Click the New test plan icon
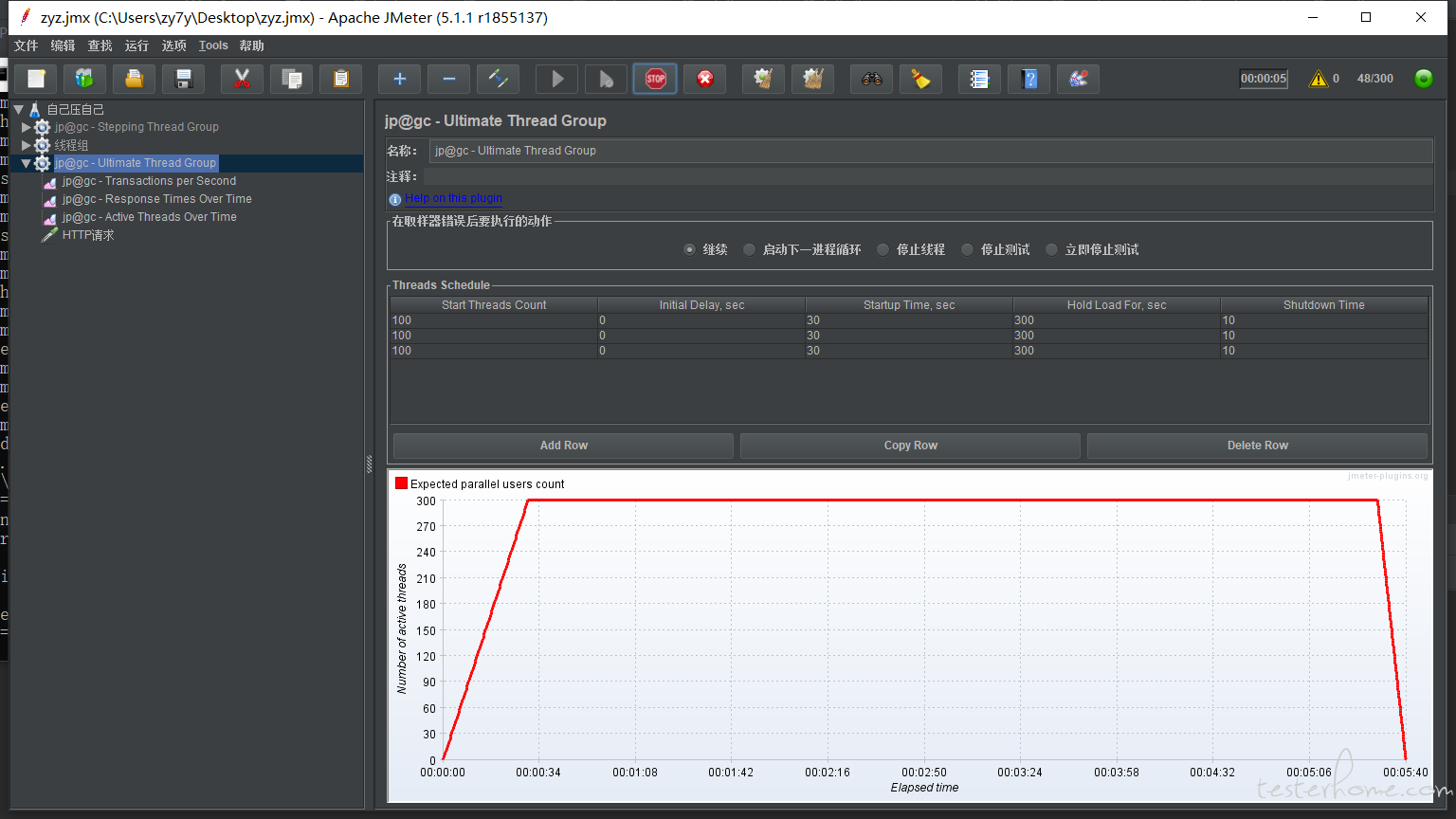 point(36,79)
